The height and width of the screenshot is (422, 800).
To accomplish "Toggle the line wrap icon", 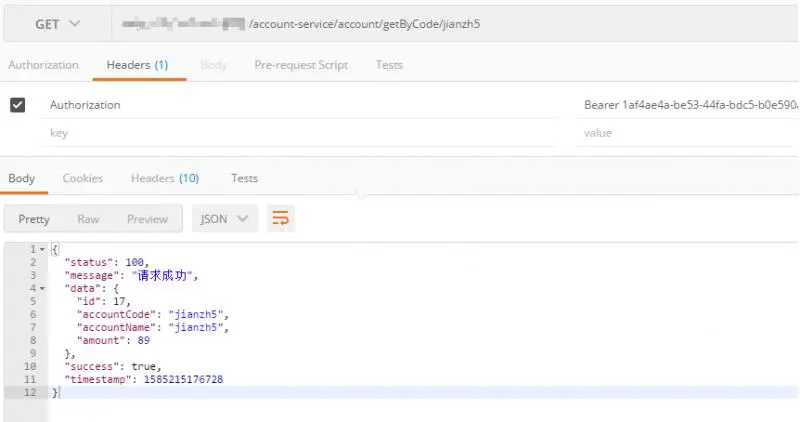I will (281, 218).
